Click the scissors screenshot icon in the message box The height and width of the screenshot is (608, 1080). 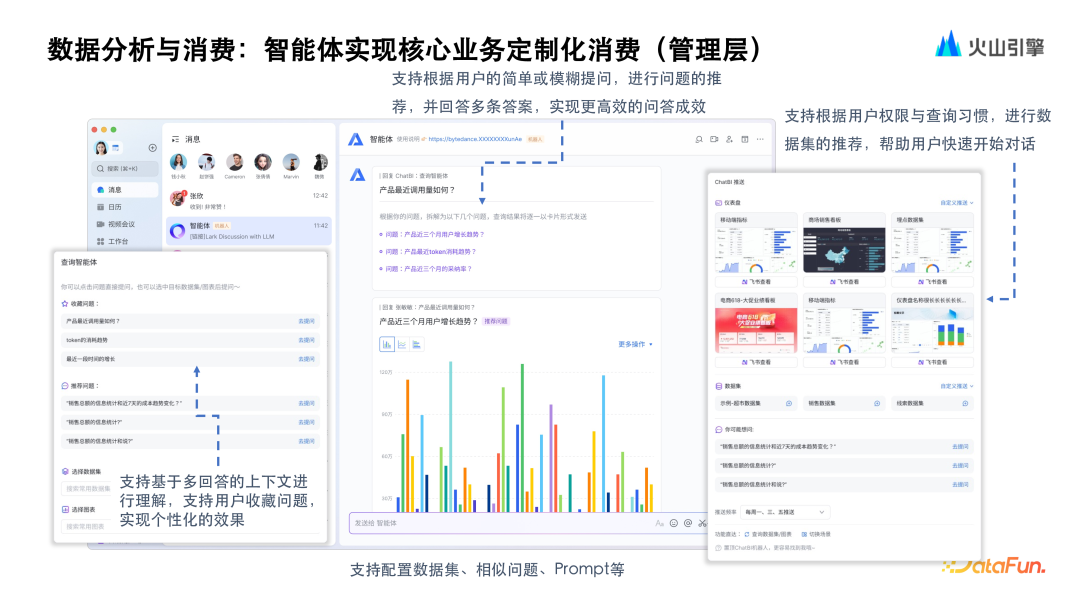702,523
